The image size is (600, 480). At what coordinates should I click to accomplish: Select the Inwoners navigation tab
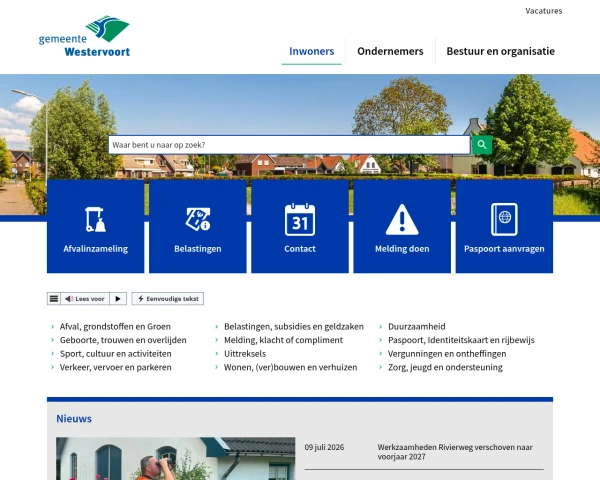(x=311, y=51)
